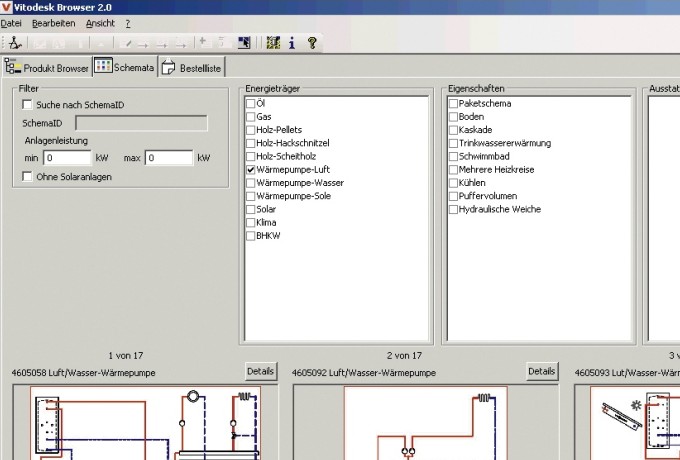Open the Datei menu
680x460 pixels.
[x=11, y=23]
